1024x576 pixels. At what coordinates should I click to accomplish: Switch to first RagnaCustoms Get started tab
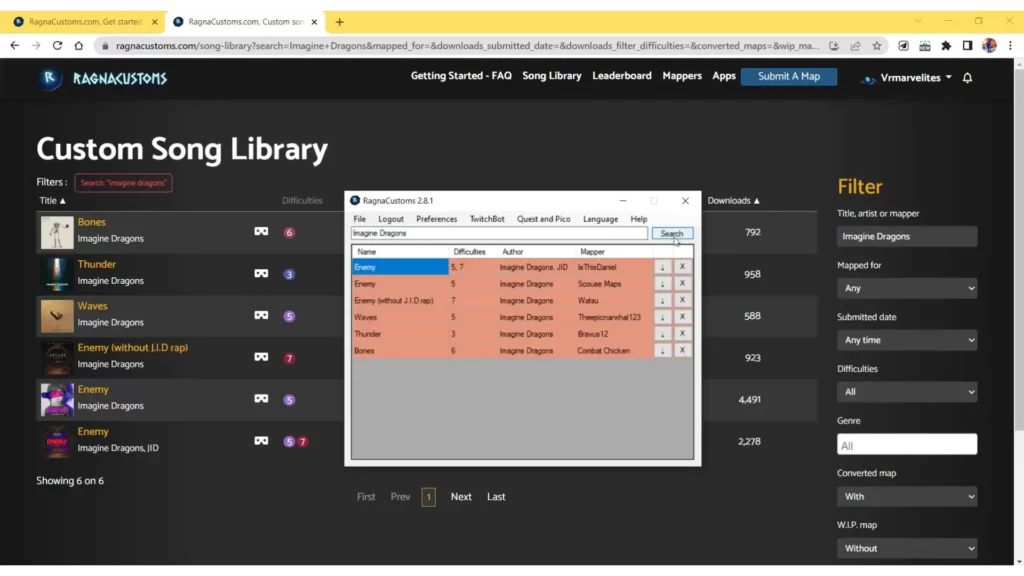click(85, 22)
